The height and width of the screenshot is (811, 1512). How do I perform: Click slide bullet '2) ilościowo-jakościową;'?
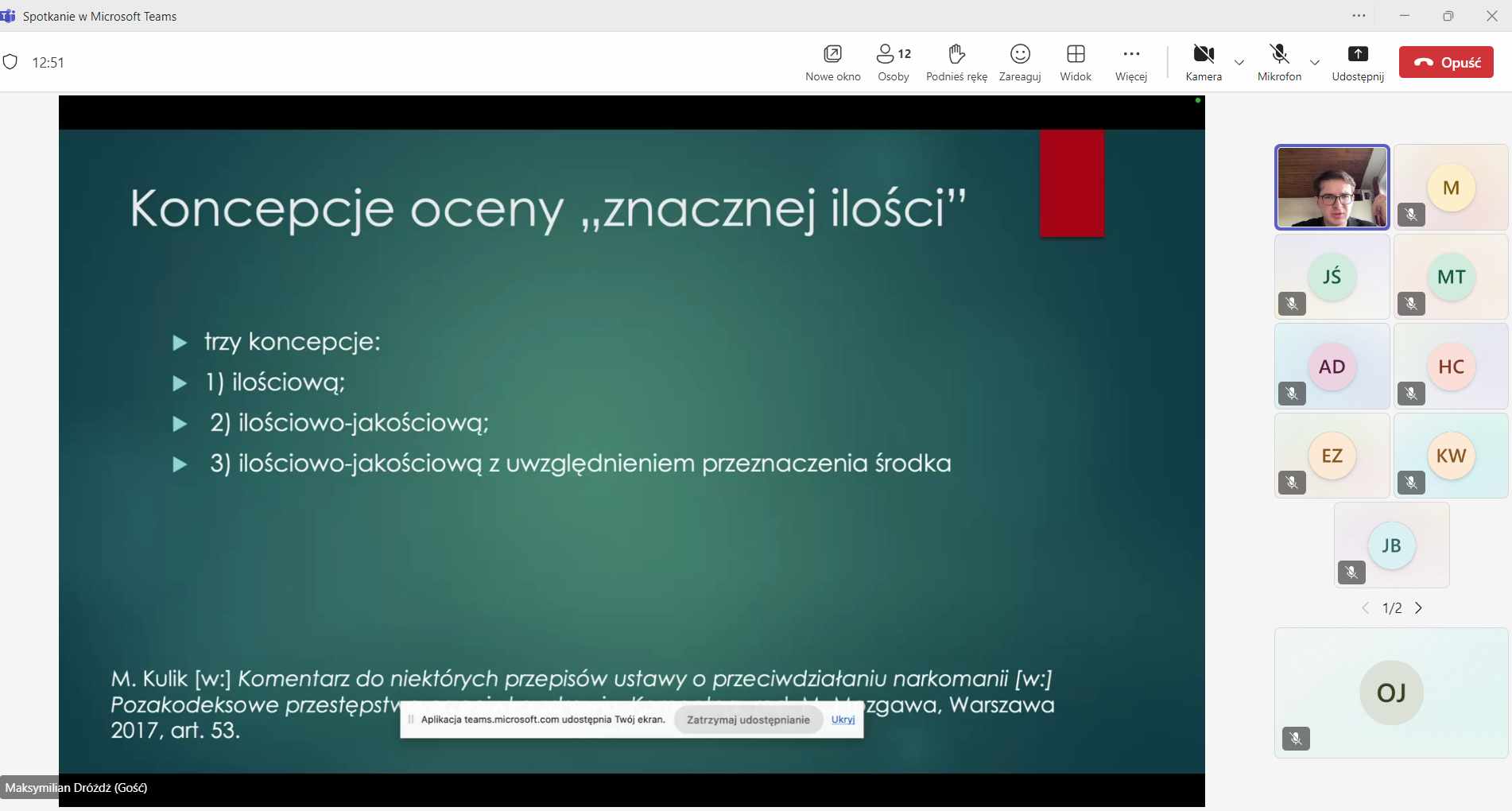[x=349, y=423]
